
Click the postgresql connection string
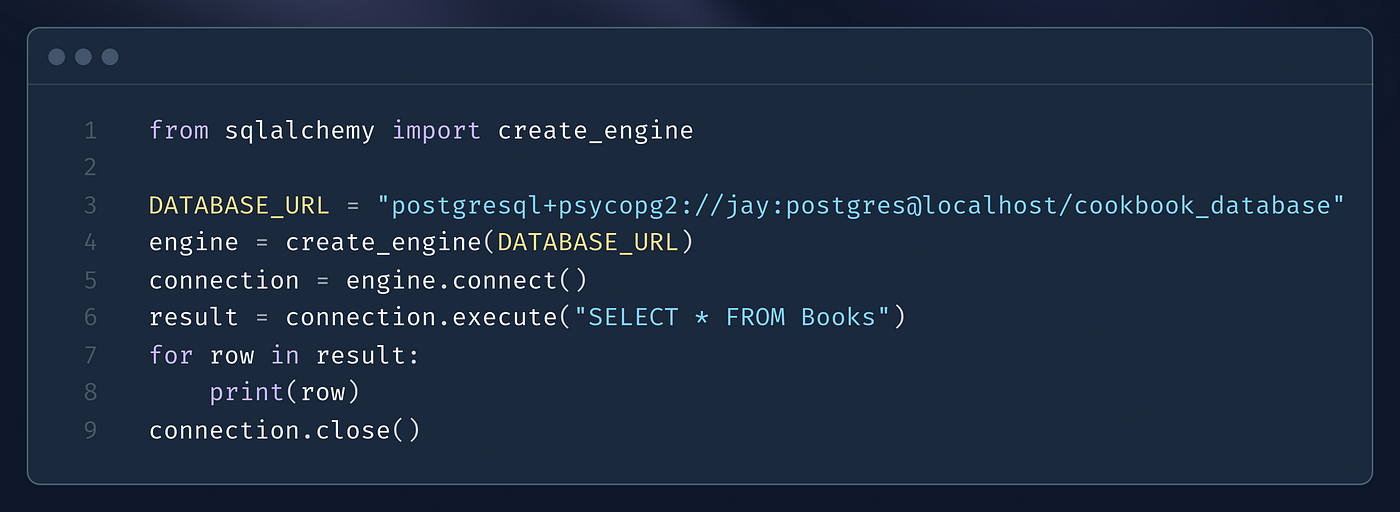(x=861, y=206)
